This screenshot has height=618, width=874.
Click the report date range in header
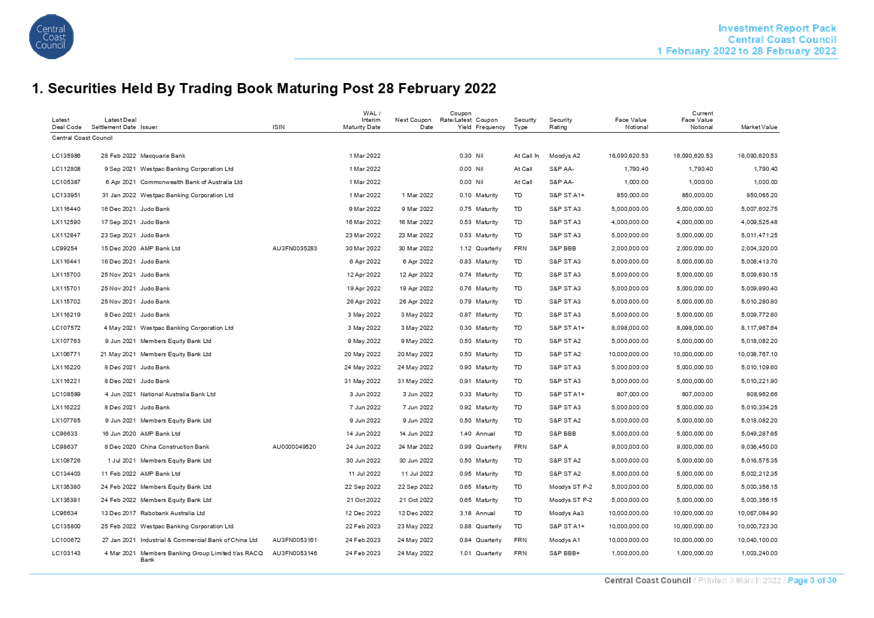tap(747, 51)
